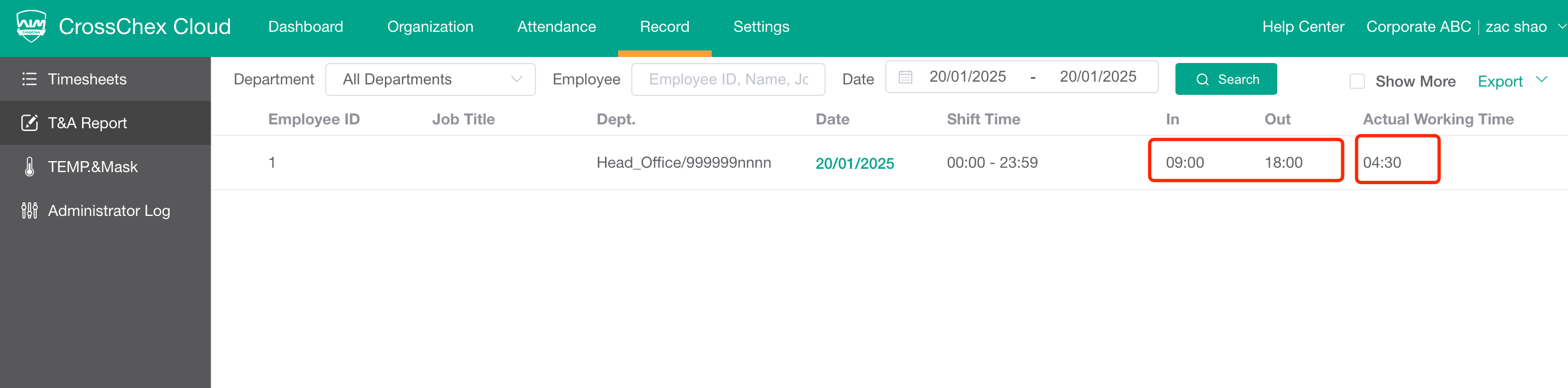Viewport: 1568px width, 388px height.
Task: Open the Settings tab
Action: coord(761,27)
